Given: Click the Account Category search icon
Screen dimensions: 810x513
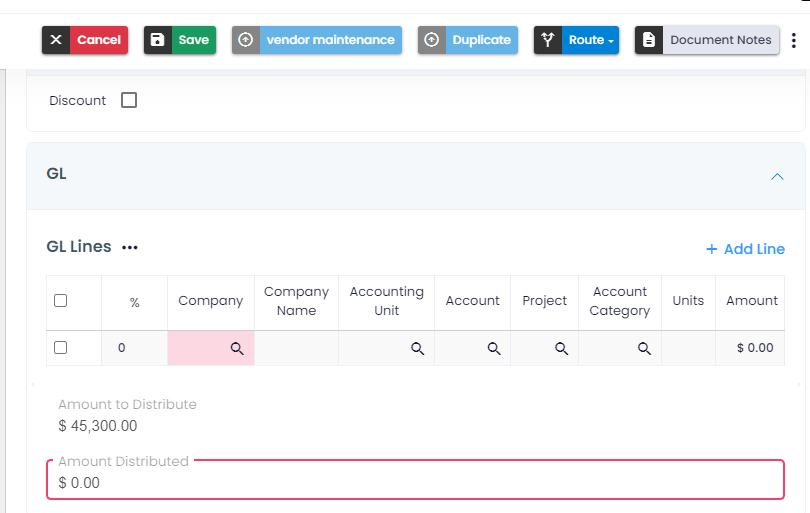Looking at the screenshot, I should (645, 348).
